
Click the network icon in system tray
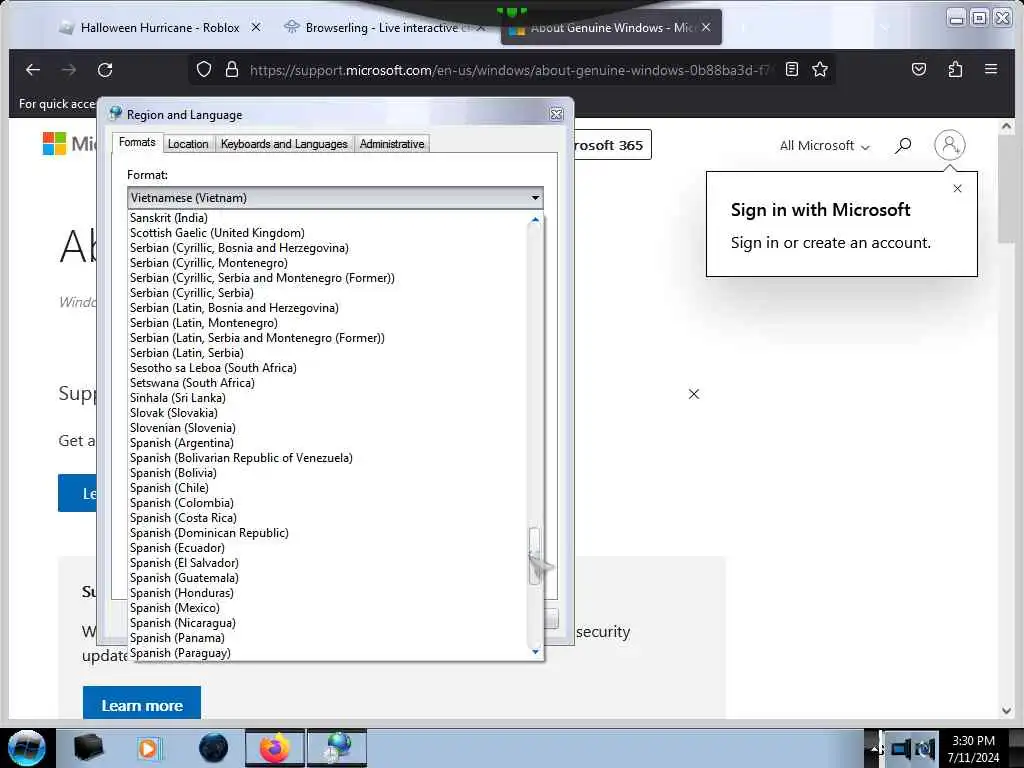coord(901,749)
